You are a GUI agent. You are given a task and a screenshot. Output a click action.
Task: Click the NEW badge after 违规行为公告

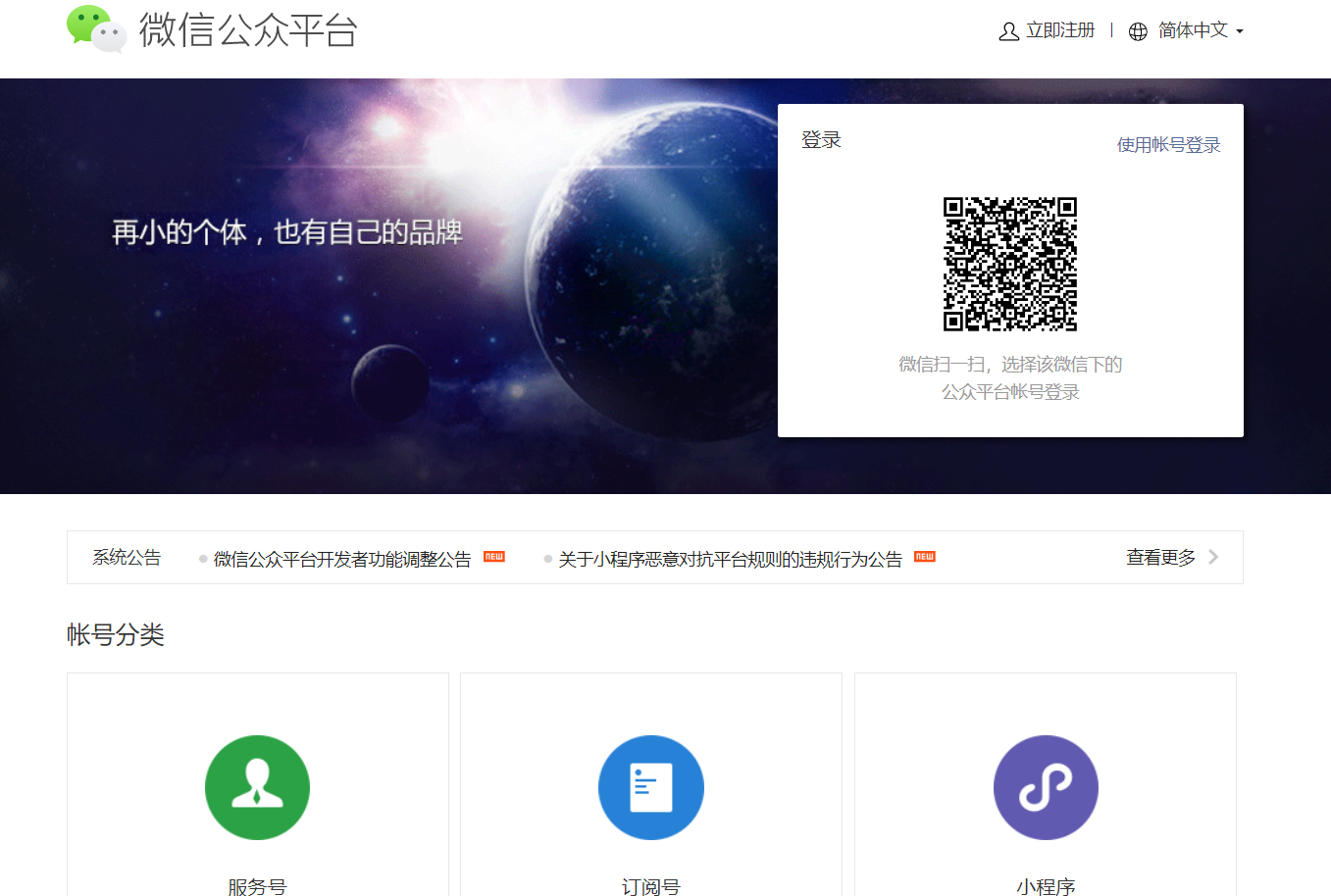pyautogui.click(x=925, y=557)
